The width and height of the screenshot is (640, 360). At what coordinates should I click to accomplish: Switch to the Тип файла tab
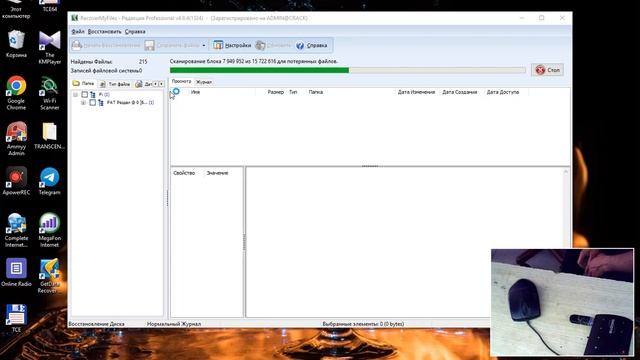(115, 84)
